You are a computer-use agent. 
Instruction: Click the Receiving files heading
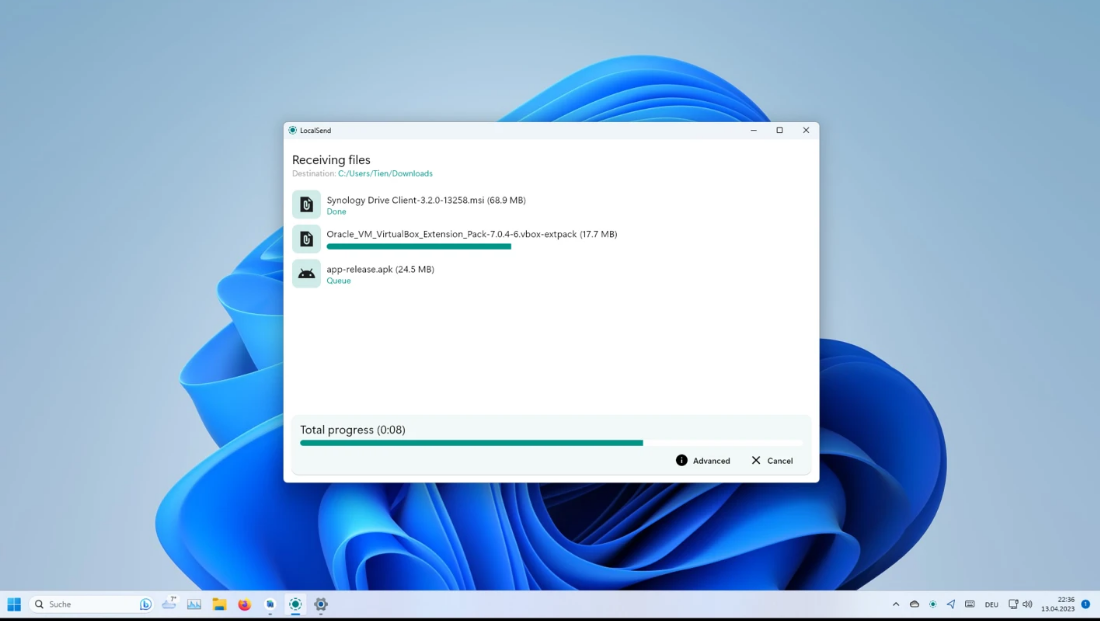click(x=331, y=160)
